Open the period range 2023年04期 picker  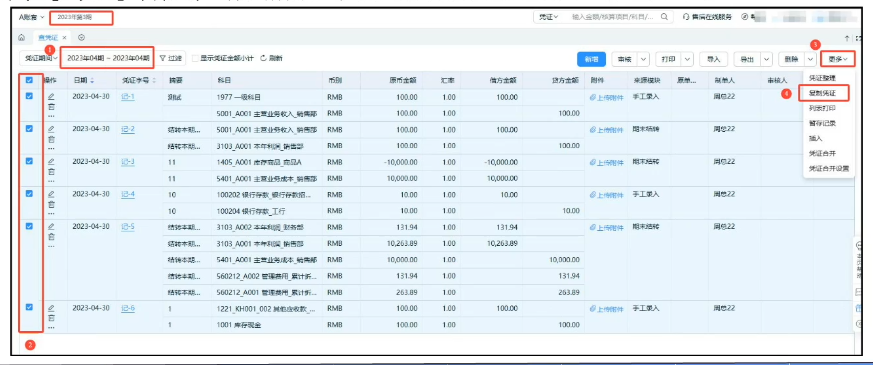tap(107, 58)
